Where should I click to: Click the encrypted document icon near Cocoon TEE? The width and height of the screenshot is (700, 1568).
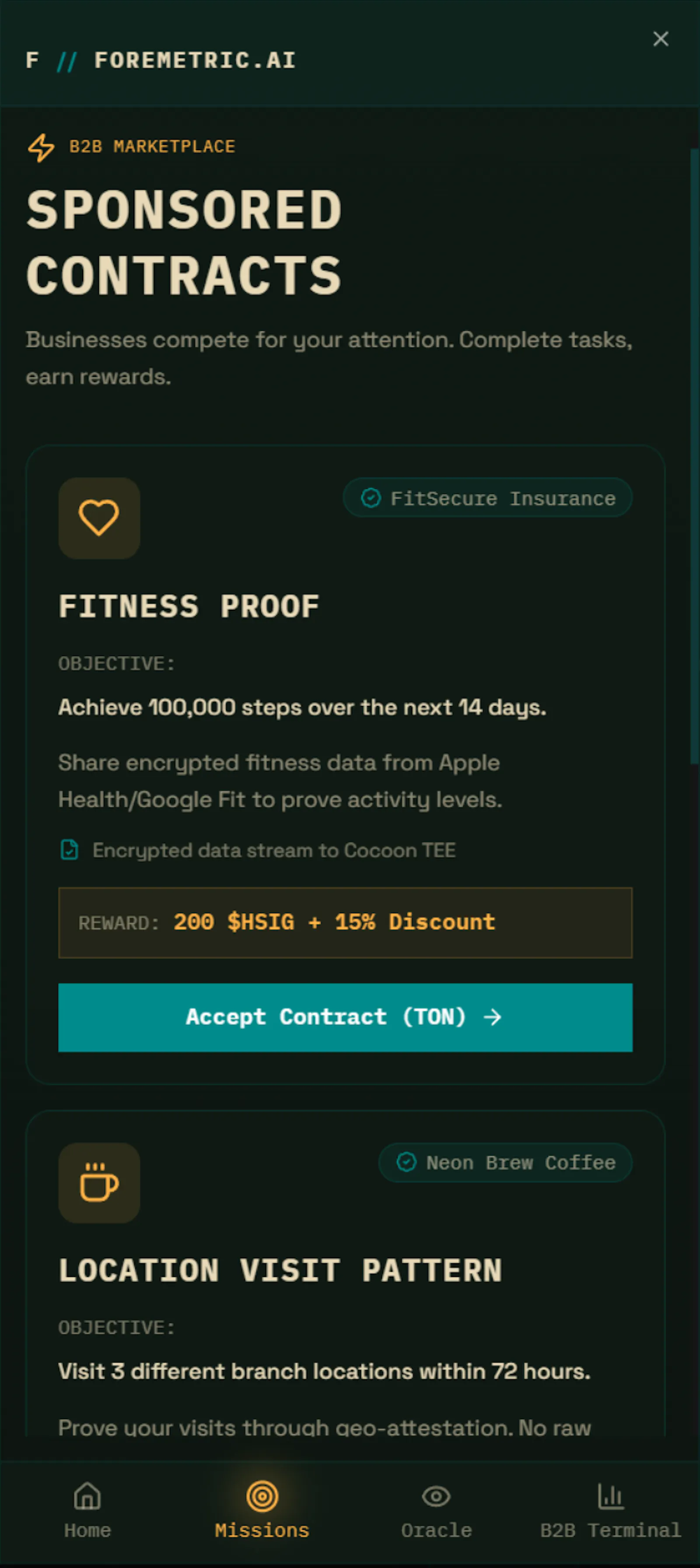point(70,850)
